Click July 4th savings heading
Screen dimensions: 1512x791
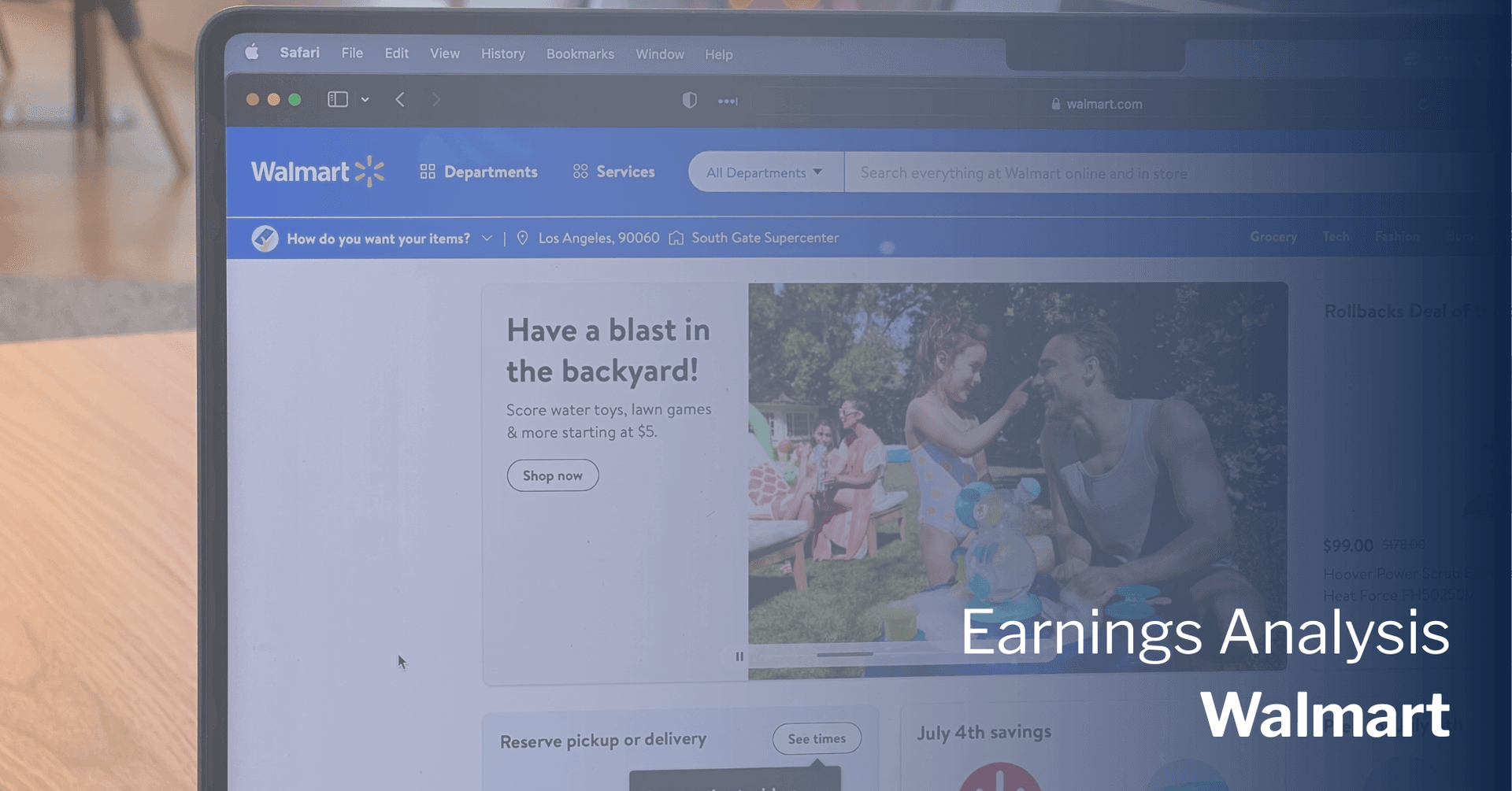984,733
